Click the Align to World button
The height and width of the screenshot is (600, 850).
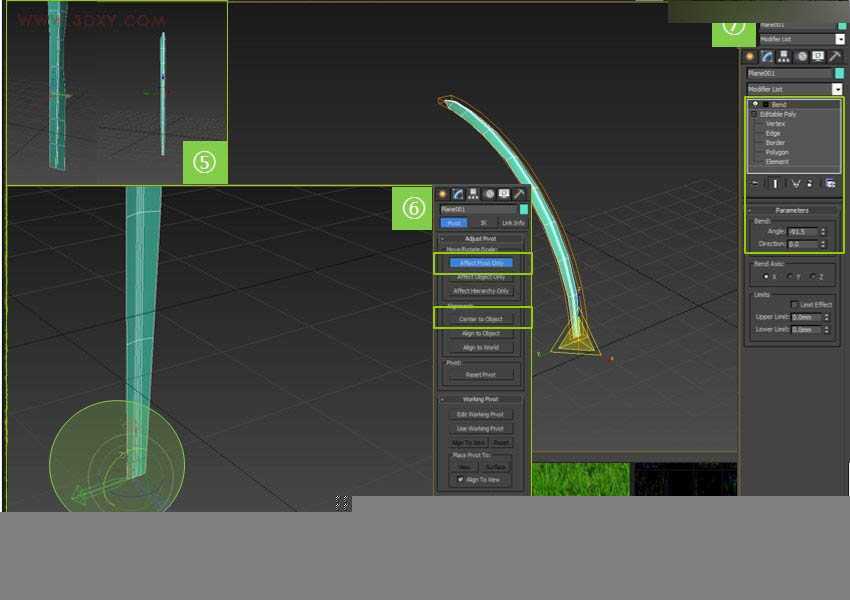click(481, 347)
